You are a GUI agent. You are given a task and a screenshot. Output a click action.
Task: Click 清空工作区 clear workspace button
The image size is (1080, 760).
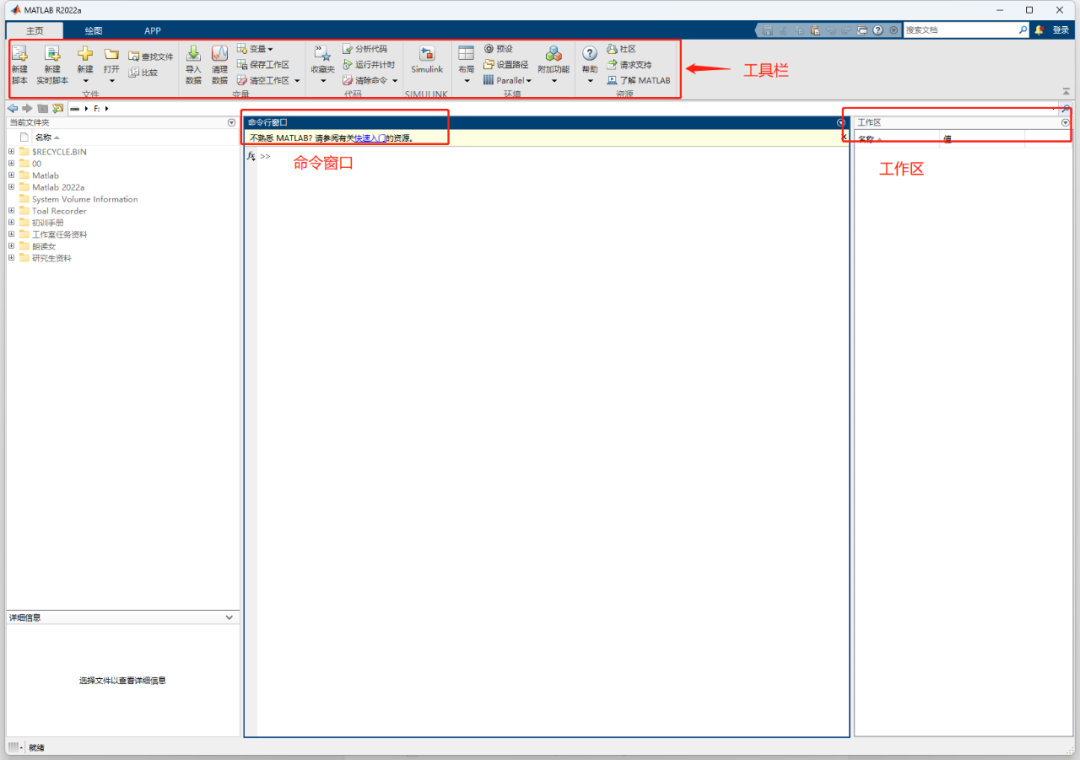(x=262, y=81)
